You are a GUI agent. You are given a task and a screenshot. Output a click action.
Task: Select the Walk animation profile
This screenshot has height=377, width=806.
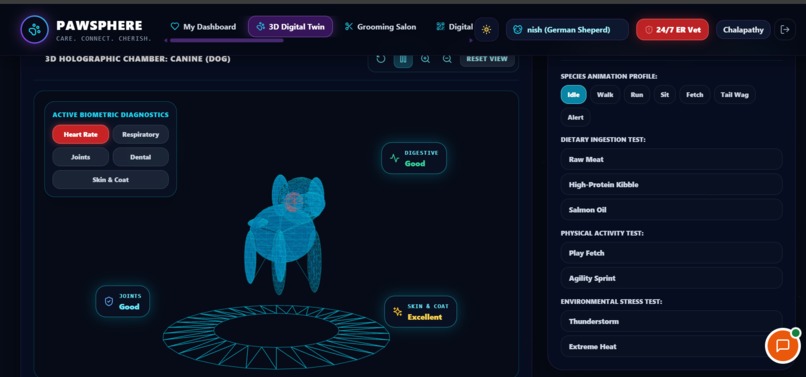605,95
